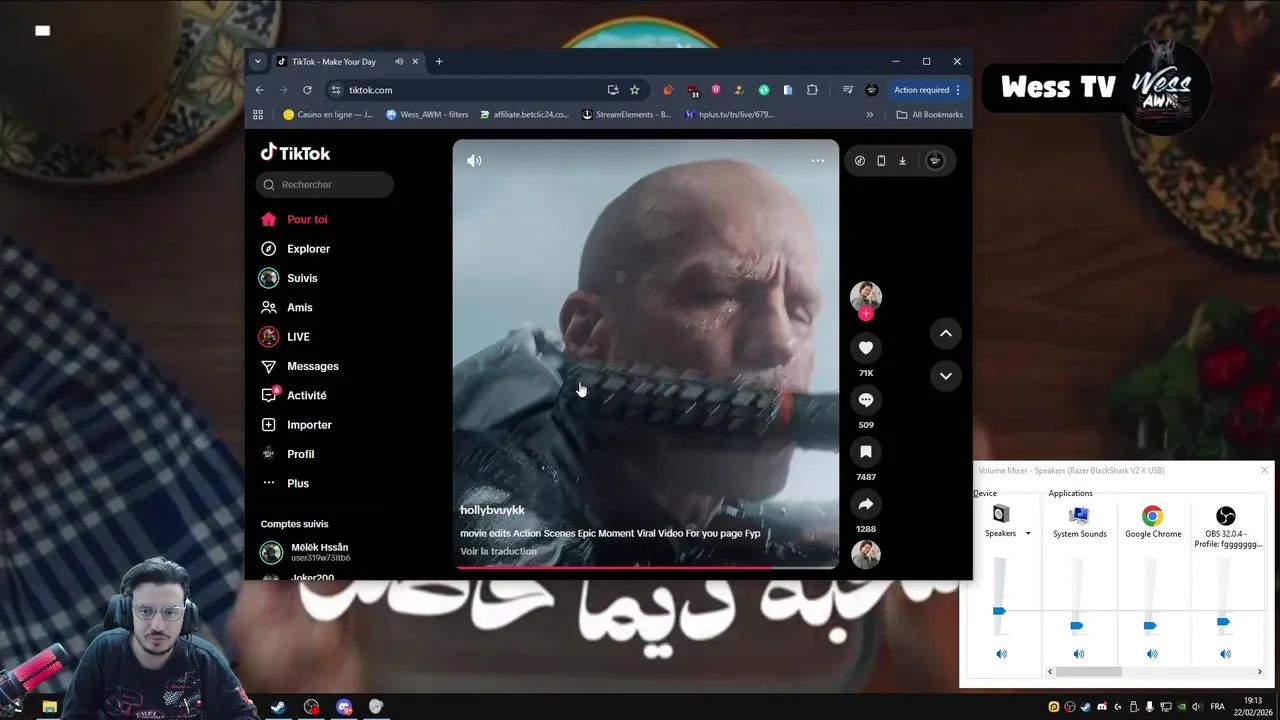Bookmark this page with star icon
Screen dimensions: 1280x720
[634, 90]
